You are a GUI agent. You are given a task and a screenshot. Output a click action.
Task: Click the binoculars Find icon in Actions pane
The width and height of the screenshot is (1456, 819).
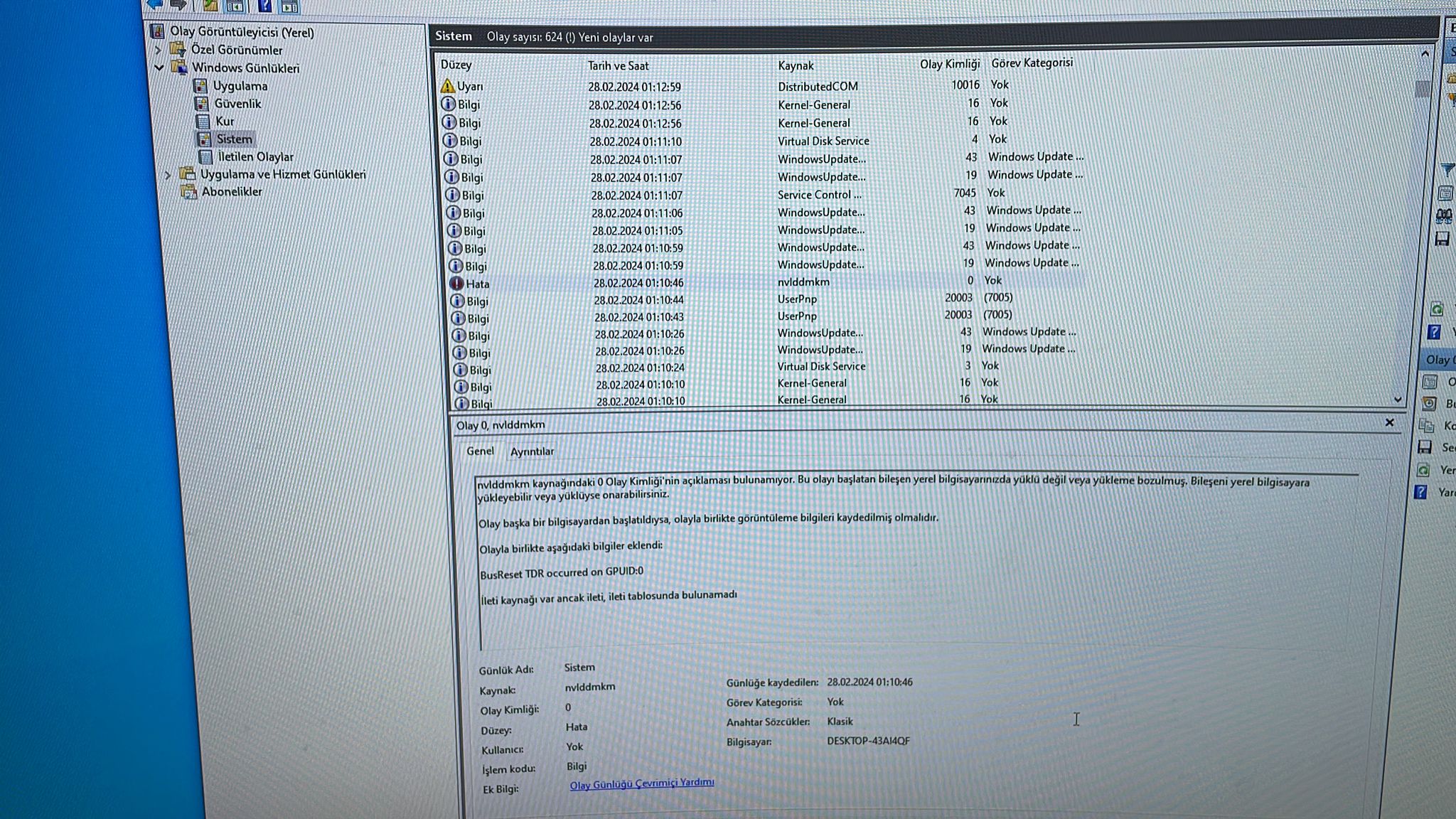1443,215
